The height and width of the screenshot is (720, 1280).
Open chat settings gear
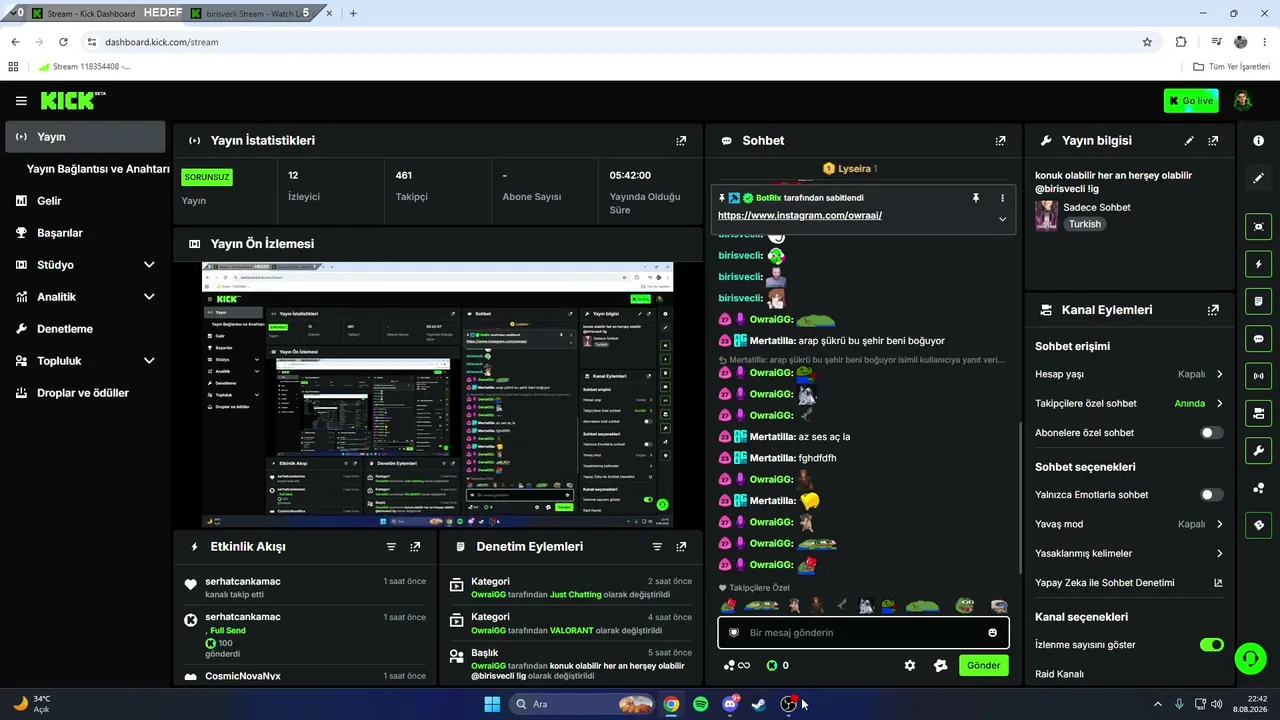pos(909,665)
